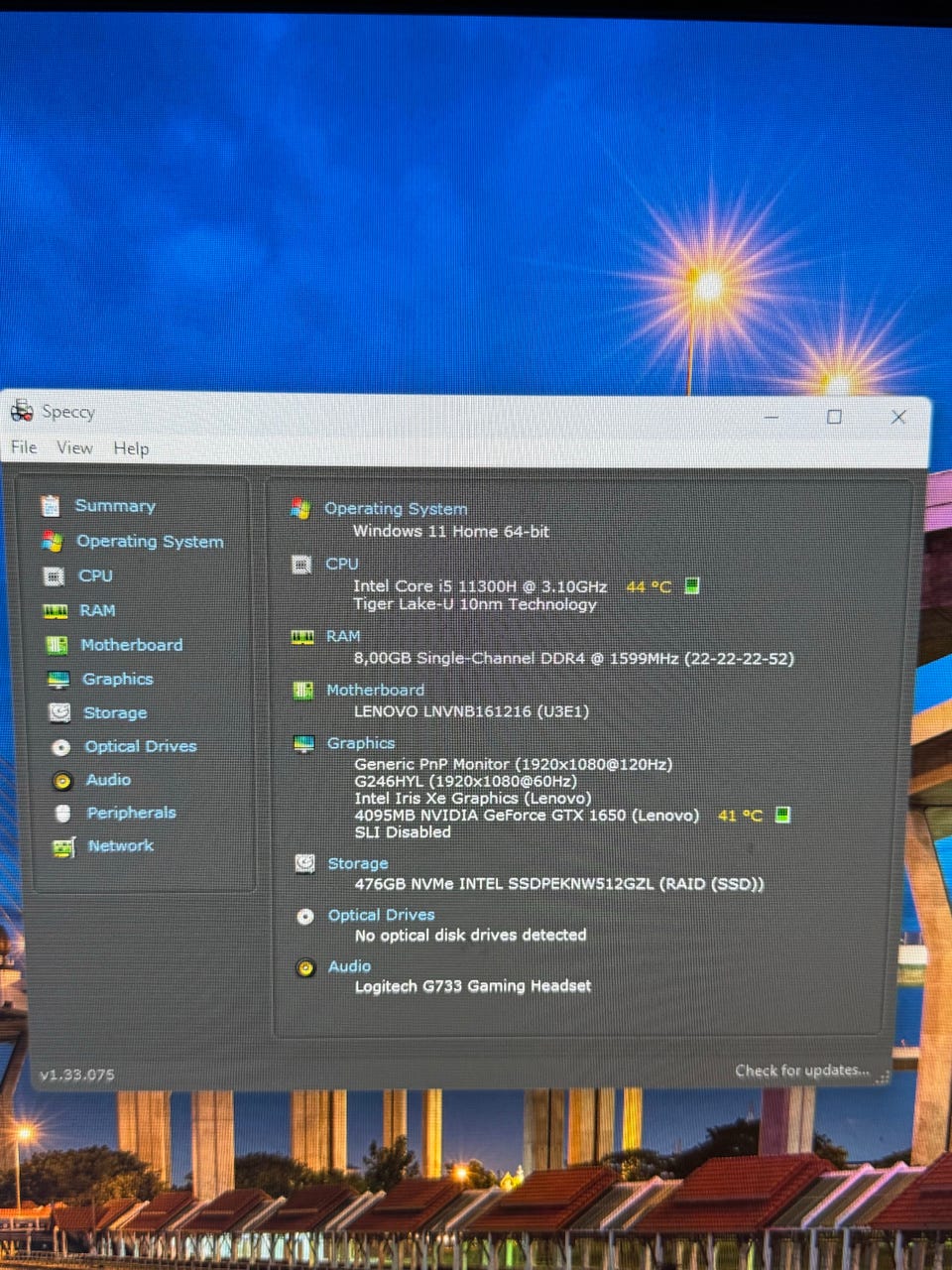Select Audio in the sidebar
Screen dimensions: 952x1270
pyautogui.click(x=108, y=781)
